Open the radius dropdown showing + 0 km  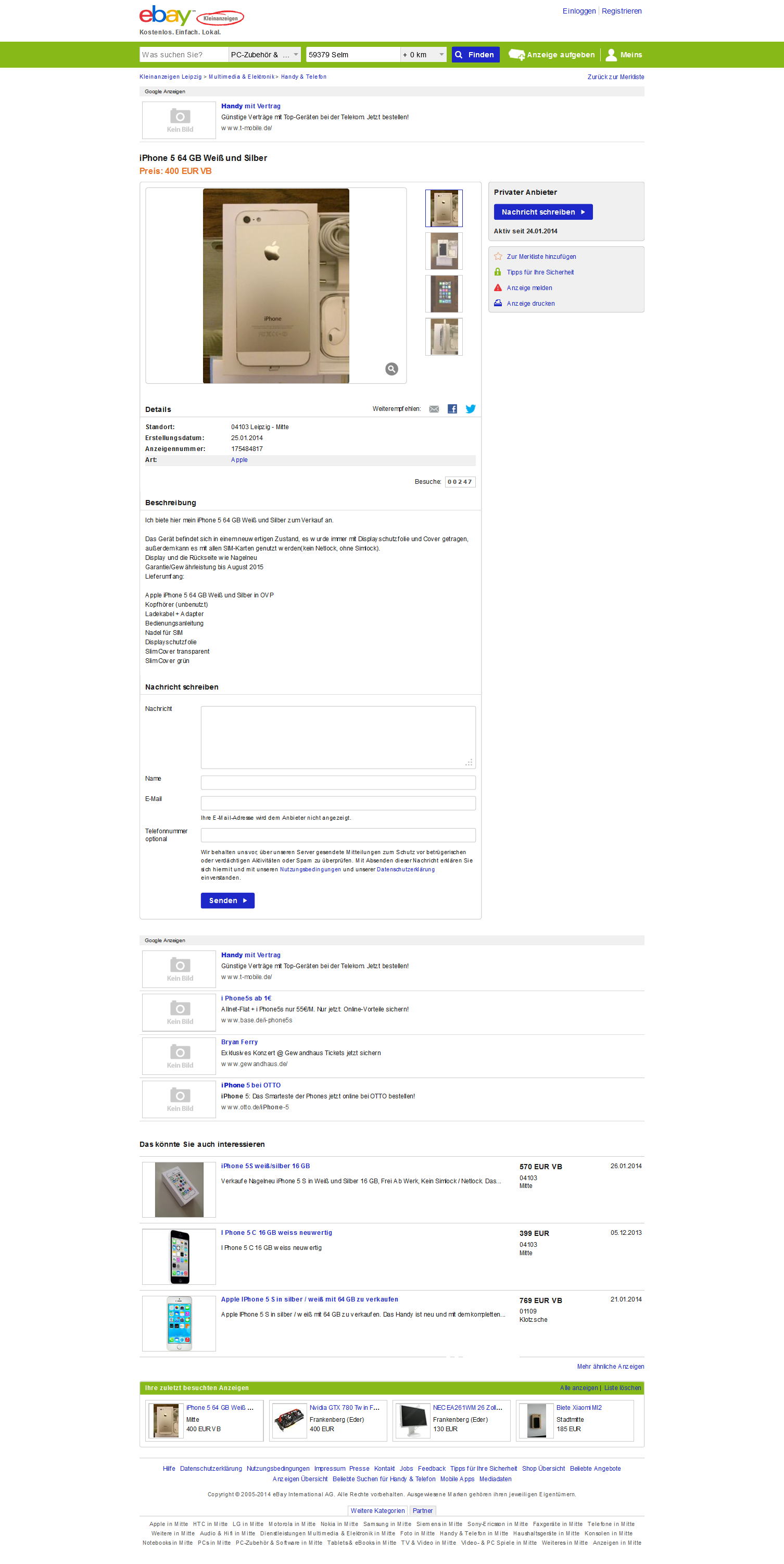(x=424, y=55)
